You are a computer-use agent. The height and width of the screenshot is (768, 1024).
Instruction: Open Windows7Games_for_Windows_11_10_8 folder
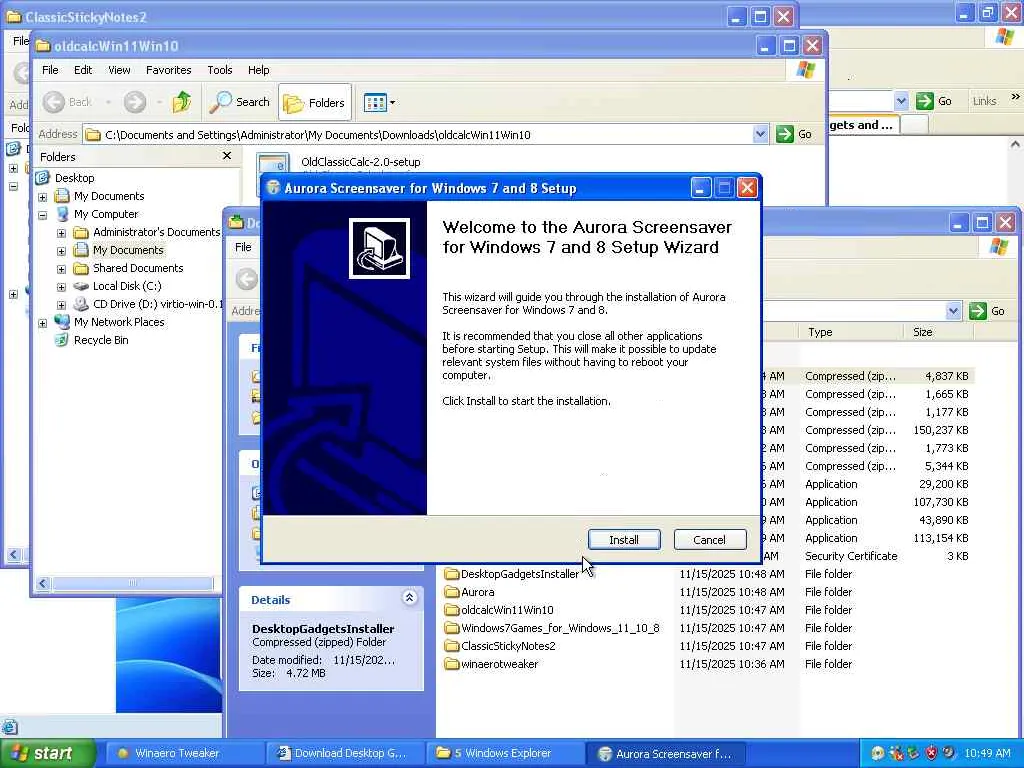560,628
